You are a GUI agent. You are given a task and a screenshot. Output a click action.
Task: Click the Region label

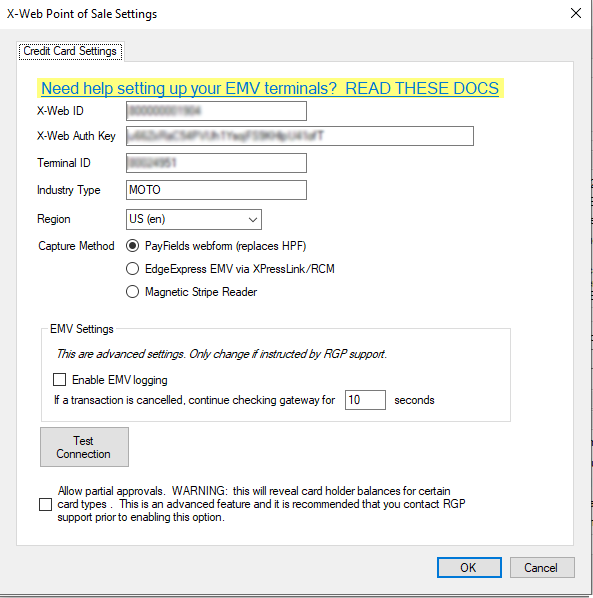(54, 219)
